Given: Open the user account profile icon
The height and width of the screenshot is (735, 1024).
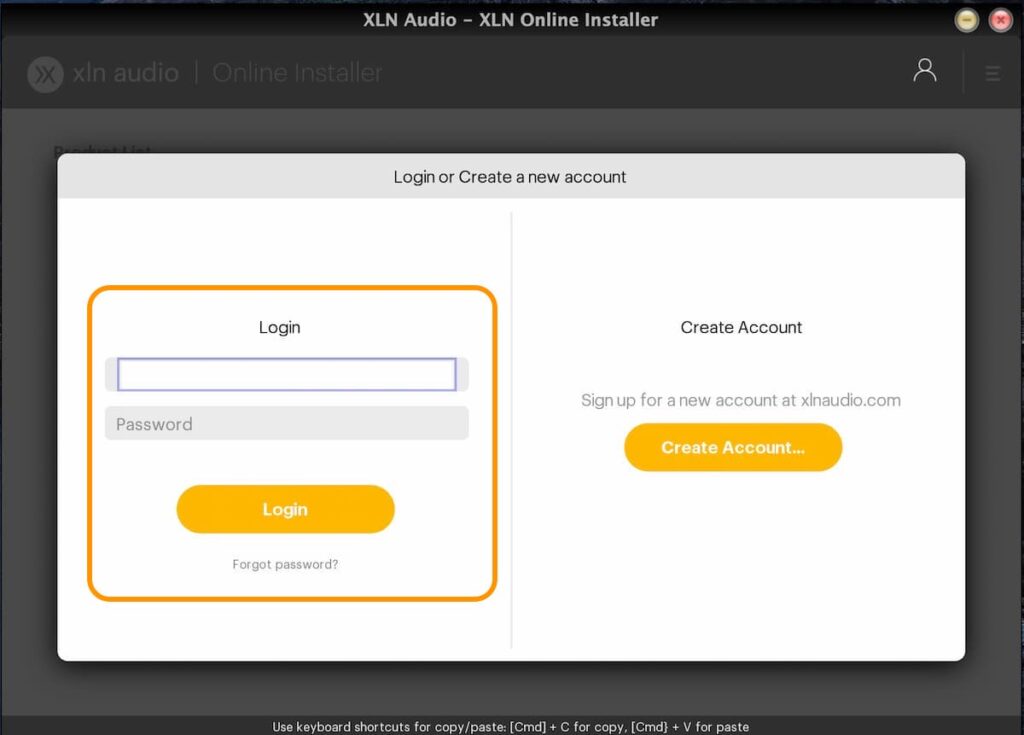Looking at the screenshot, I should pos(925,71).
